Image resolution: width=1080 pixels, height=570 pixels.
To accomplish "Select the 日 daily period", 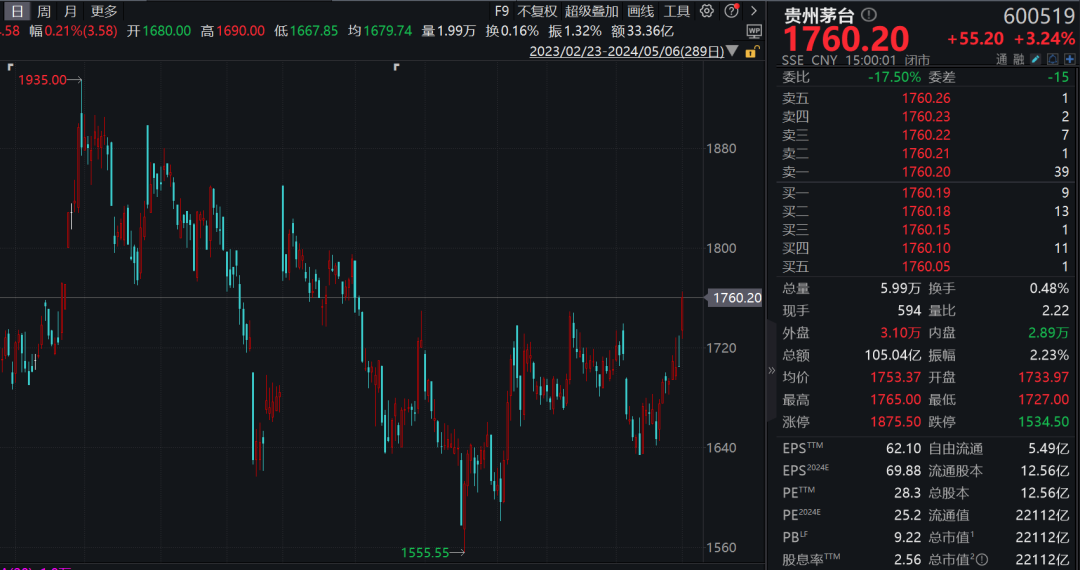I will [x=17, y=11].
